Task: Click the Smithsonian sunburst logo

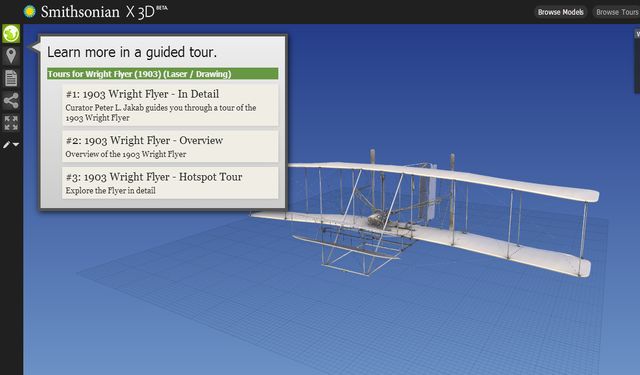Action: click(29, 11)
